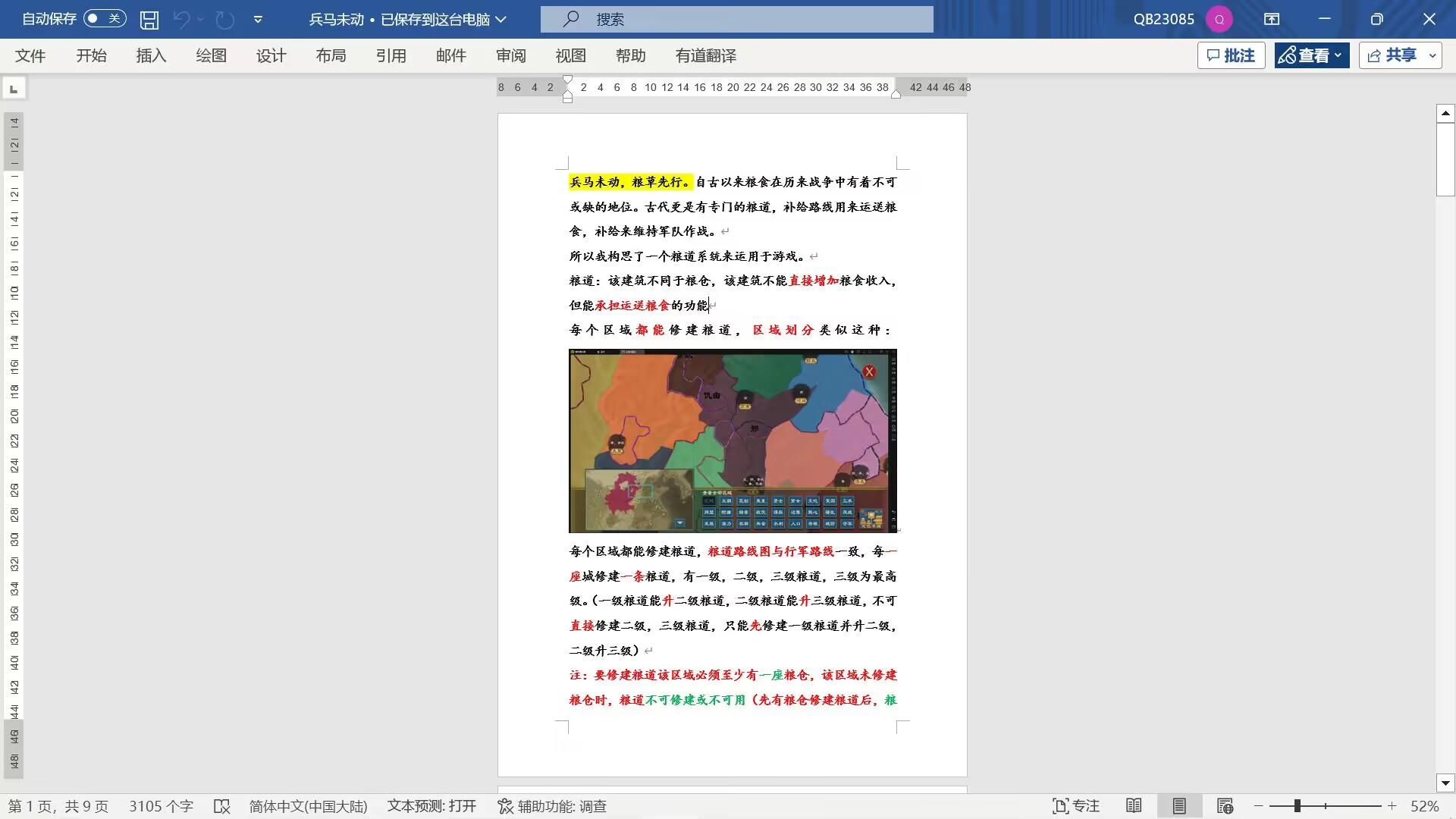Open Ribbon Display Options icon

[1272, 20]
